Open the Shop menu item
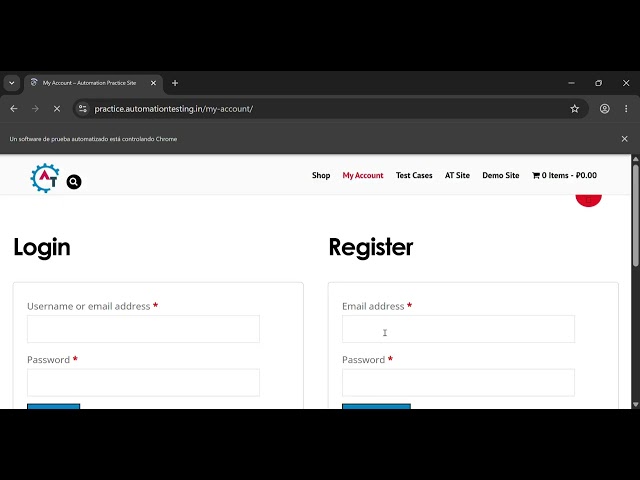 coord(321,176)
